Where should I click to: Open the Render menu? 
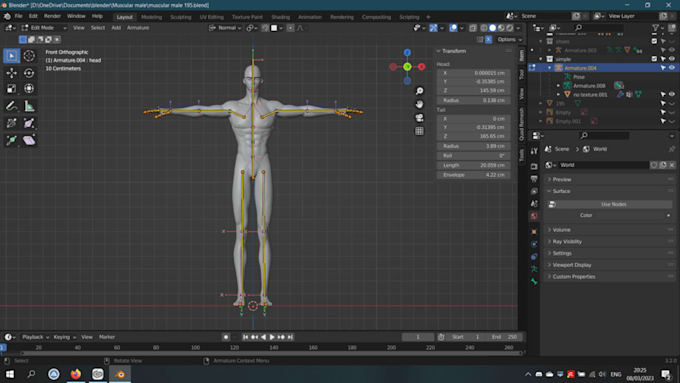point(52,16)
